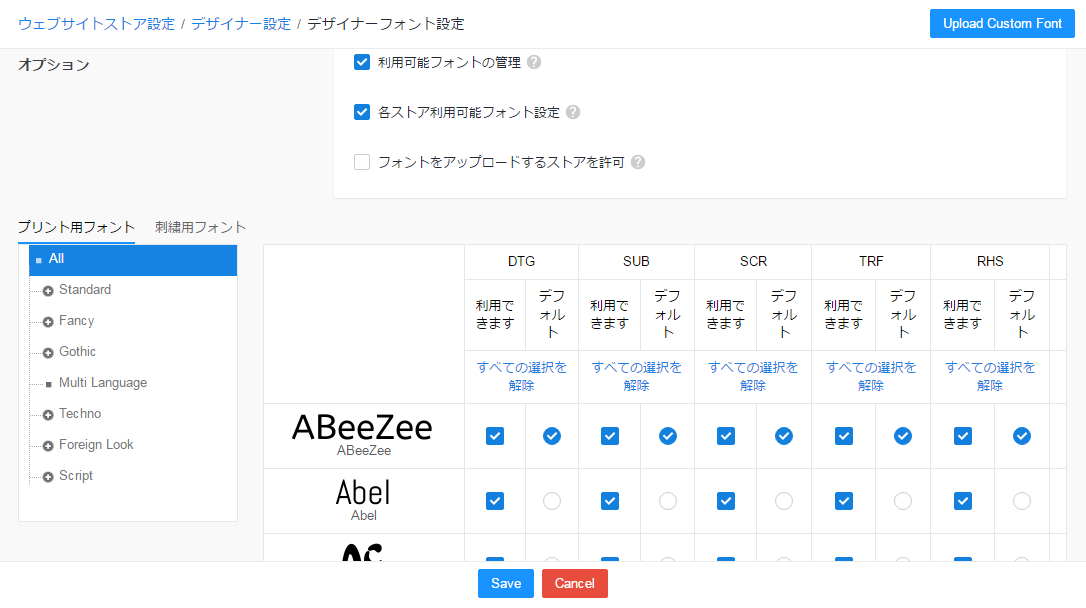Switch to 刺繍用フォント tab

(200, 227)
